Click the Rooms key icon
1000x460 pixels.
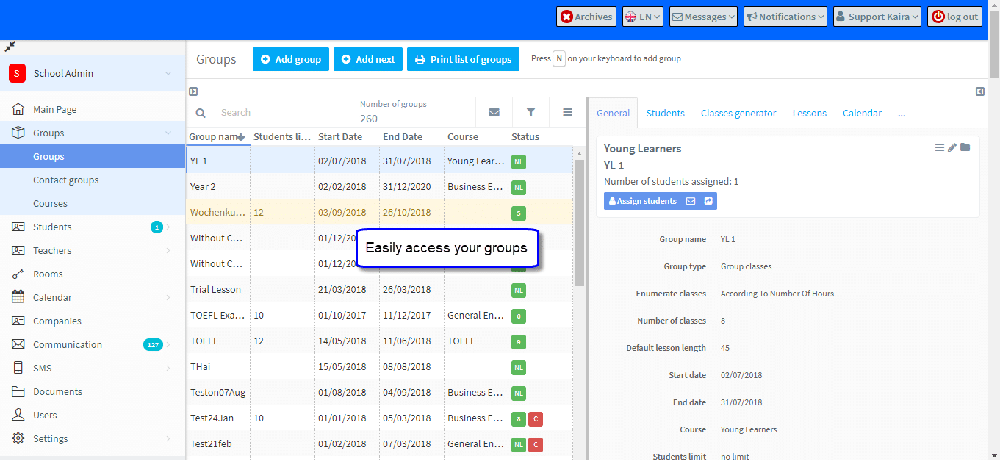[18, 274]
